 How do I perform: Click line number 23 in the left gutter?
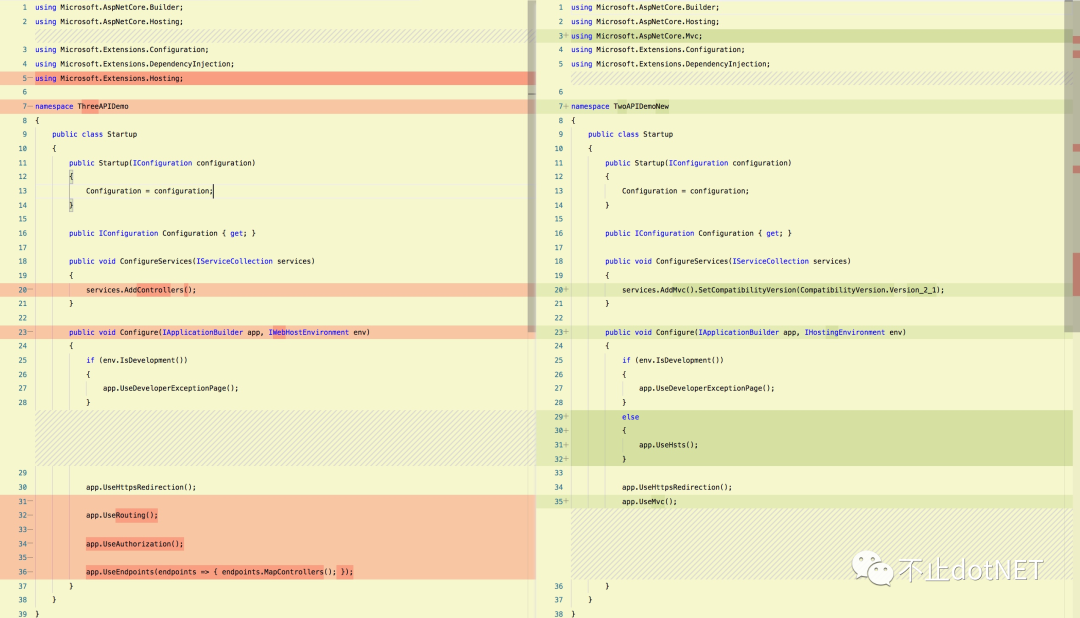22,331
